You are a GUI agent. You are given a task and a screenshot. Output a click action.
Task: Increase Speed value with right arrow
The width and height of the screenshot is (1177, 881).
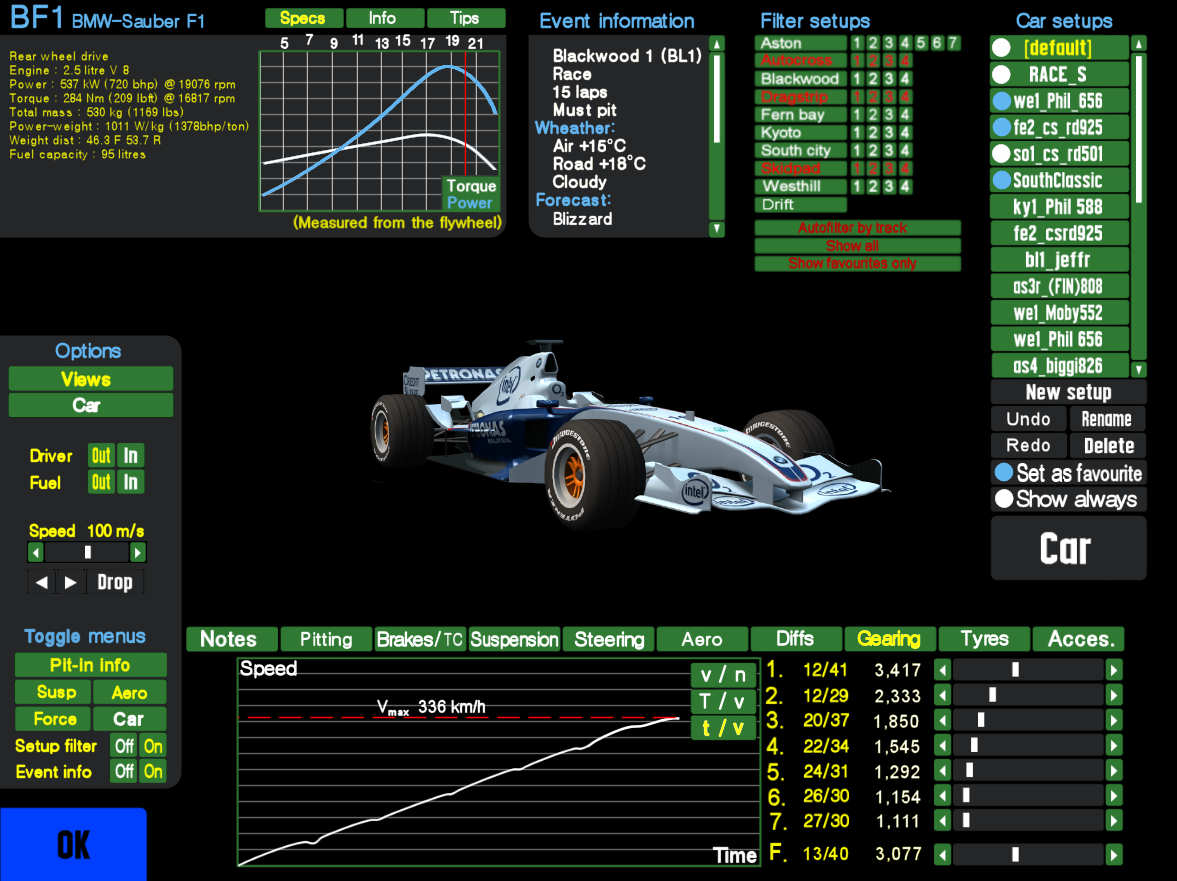(x=137, y=553)
